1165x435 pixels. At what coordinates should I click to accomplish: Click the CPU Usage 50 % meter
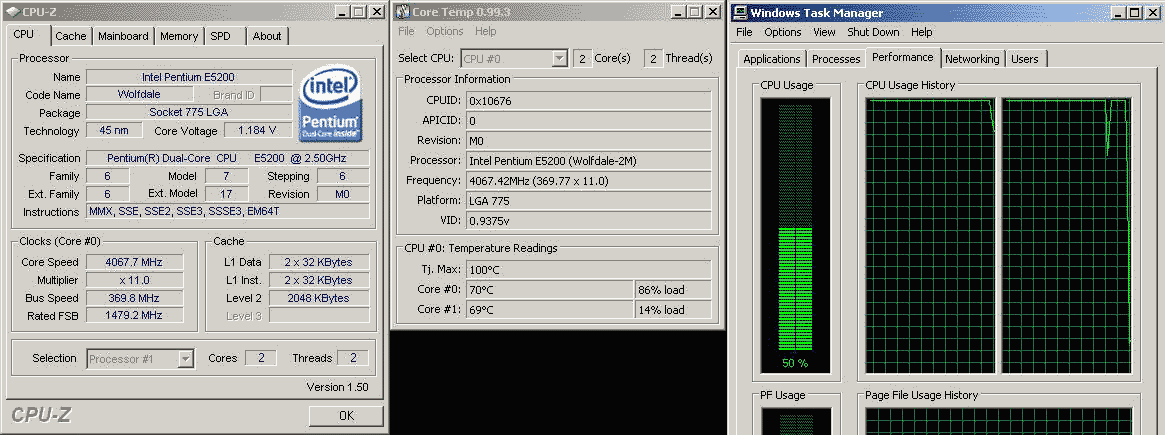click(x=795, y=235)
